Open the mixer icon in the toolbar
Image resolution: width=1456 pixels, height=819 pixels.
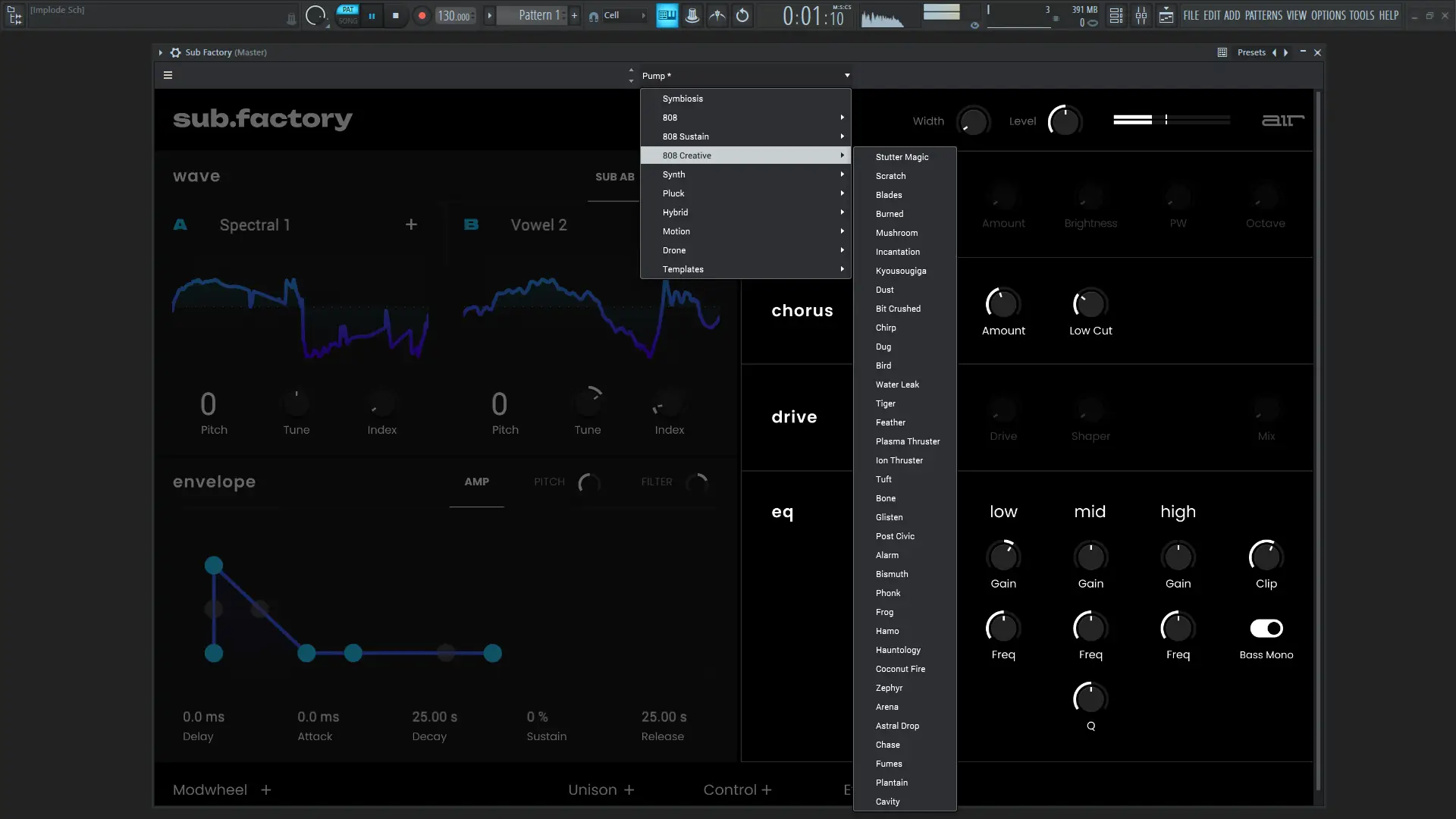coord(1141,15)
